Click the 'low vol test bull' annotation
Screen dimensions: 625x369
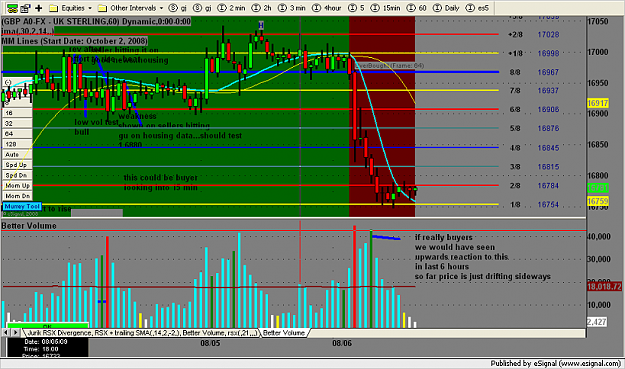pos(96,127)
